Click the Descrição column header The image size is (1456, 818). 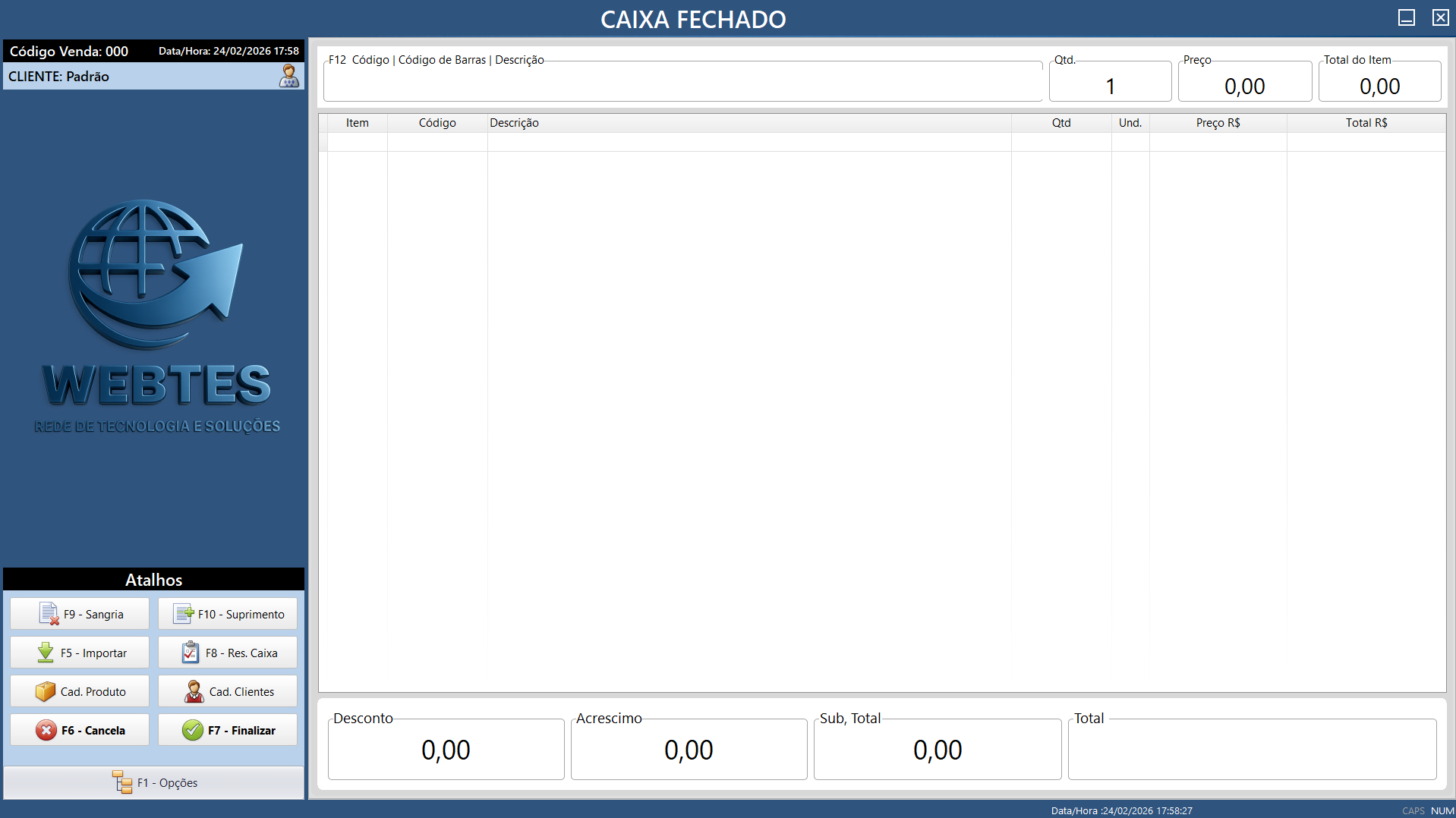point(514,123)
